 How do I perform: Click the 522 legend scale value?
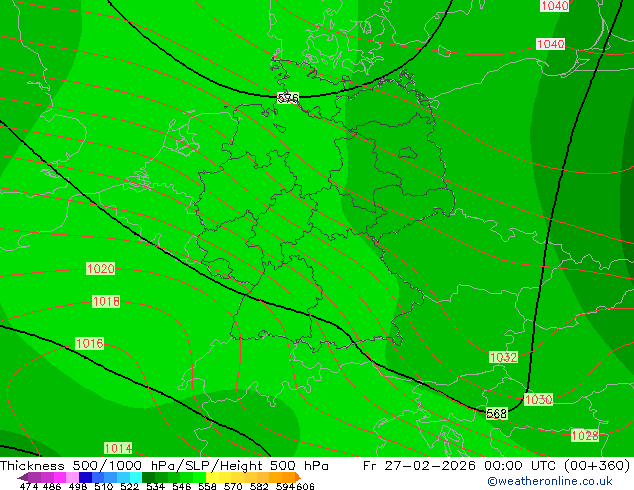[129, 486]
